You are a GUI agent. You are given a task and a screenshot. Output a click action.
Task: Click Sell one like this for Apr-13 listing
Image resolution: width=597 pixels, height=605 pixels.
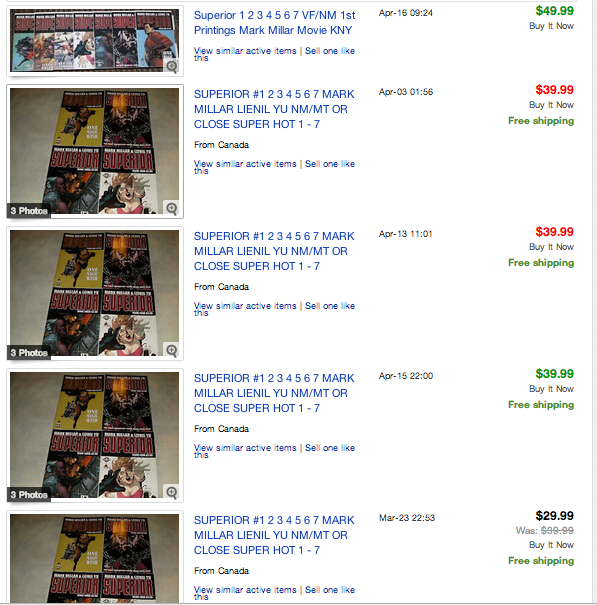point(330,306)
